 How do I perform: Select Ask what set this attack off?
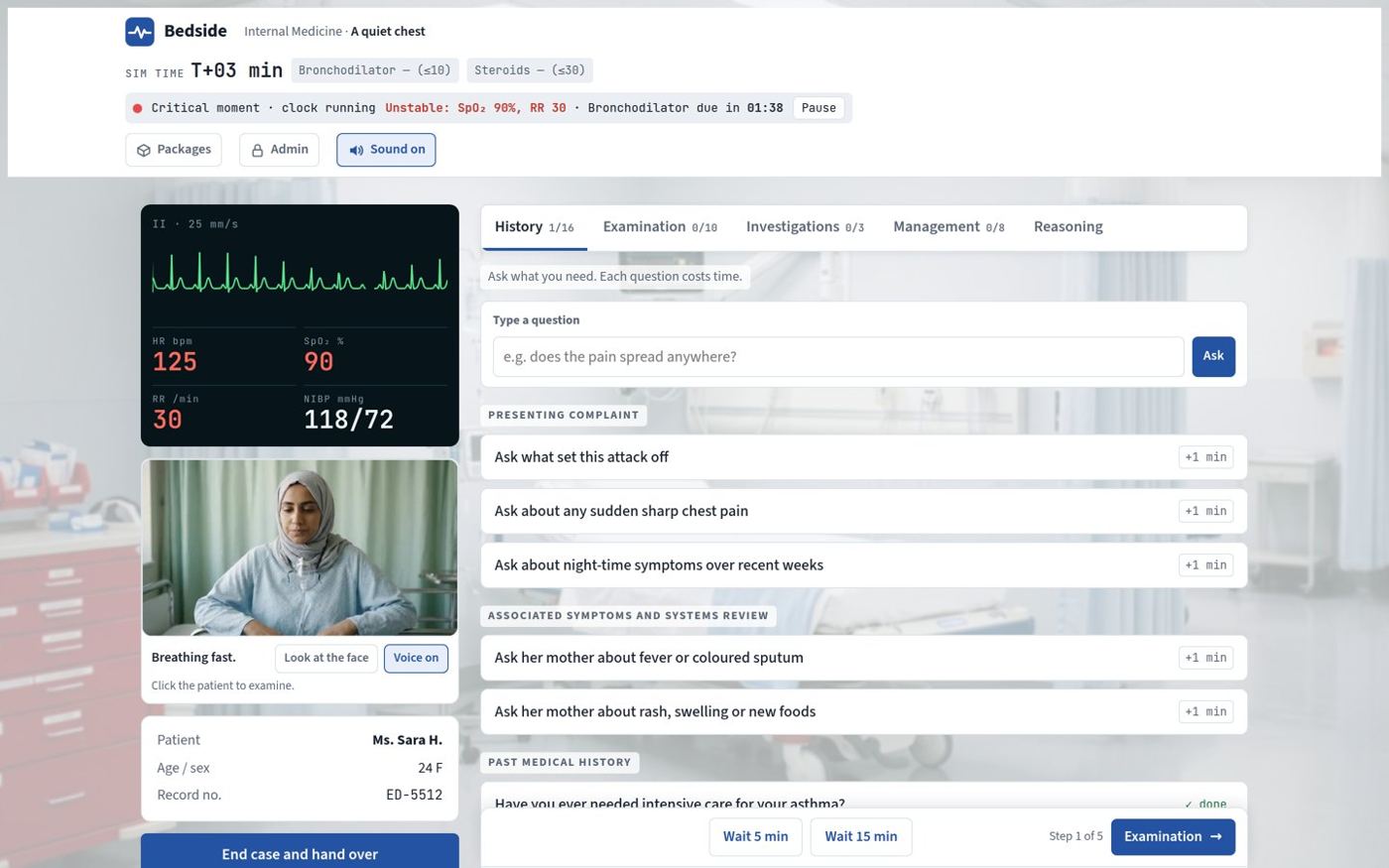coord(863,457)
